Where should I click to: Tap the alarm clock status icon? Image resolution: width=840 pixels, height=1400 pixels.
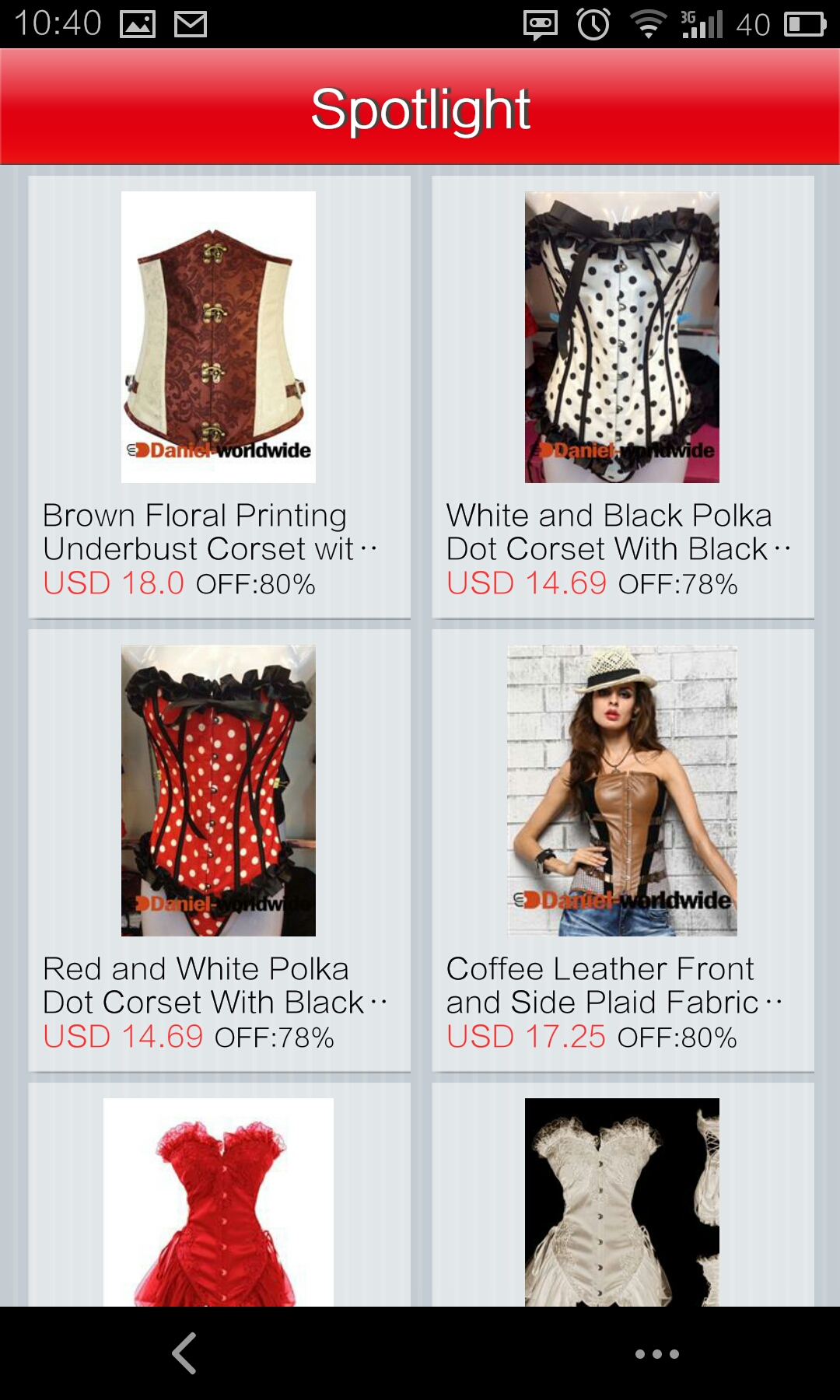click(x=593, y=24)
